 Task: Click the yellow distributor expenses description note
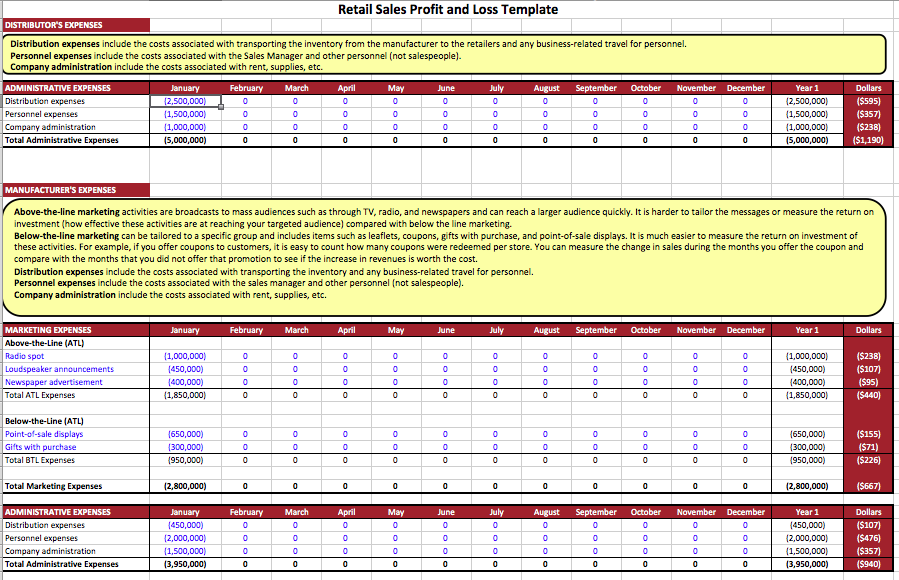tap(444, 55)
